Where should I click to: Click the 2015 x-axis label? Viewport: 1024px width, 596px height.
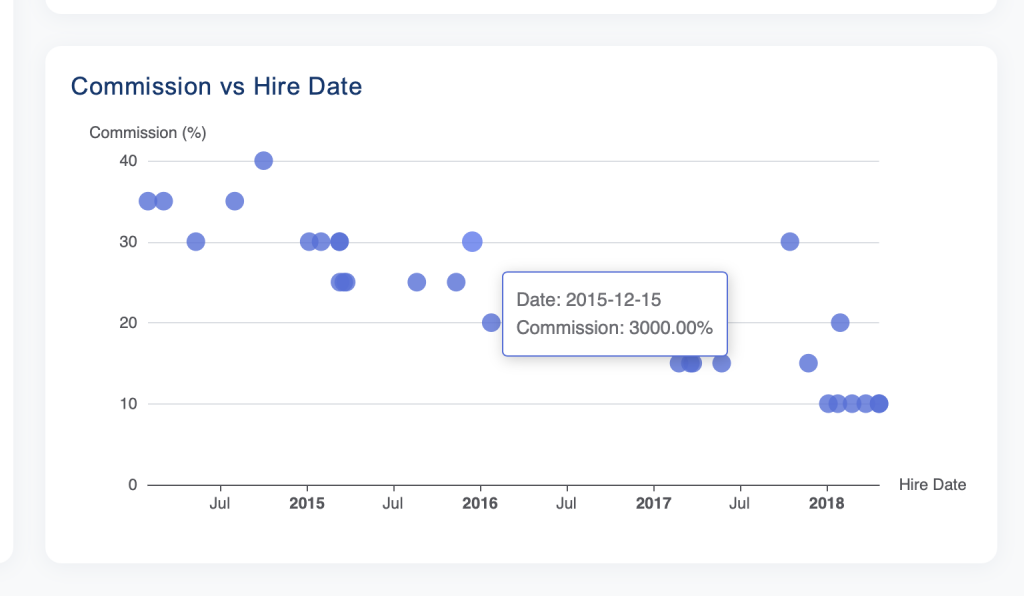pyautogui.click(x=307, y=503)
